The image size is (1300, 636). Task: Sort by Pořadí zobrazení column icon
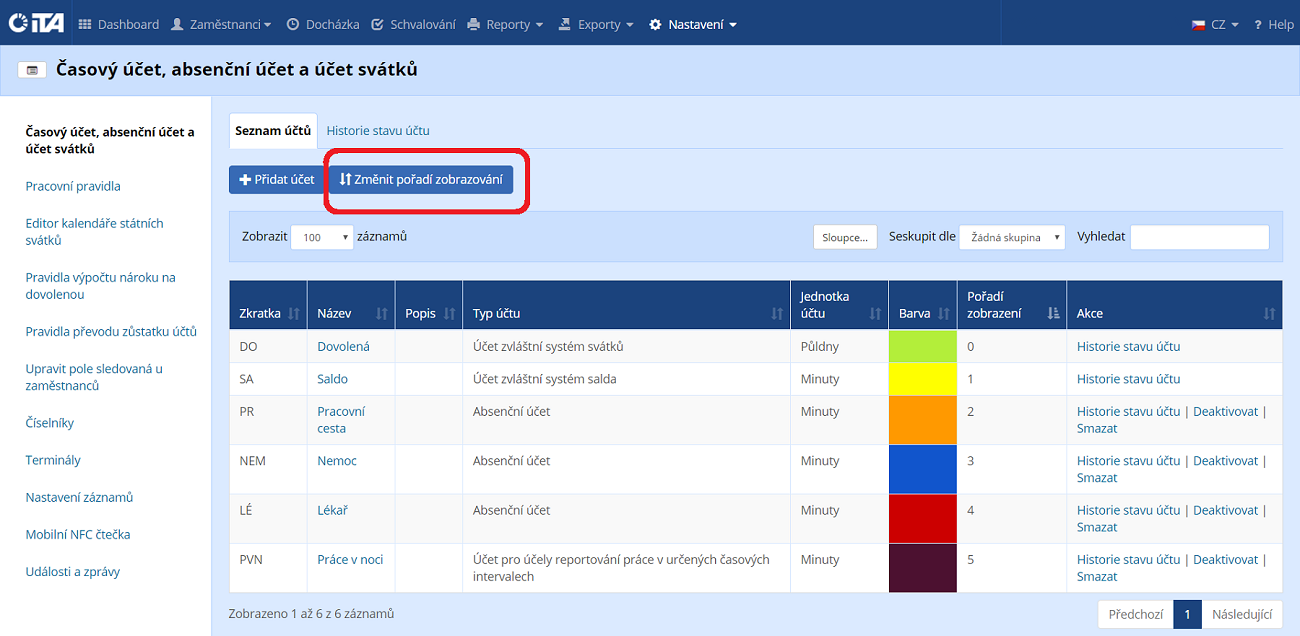(1053, 314)
